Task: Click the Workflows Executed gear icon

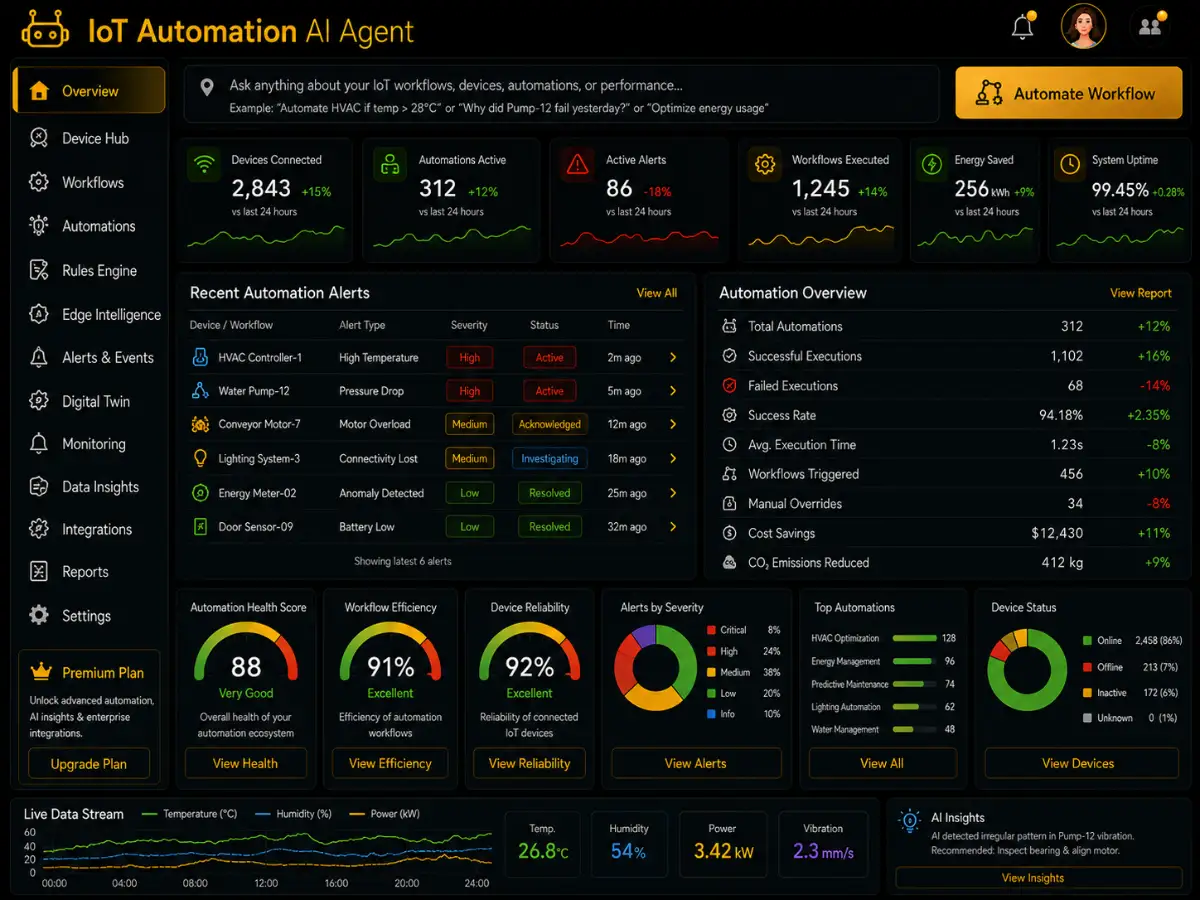Action: pyautogui.click(x=765, y=165)
